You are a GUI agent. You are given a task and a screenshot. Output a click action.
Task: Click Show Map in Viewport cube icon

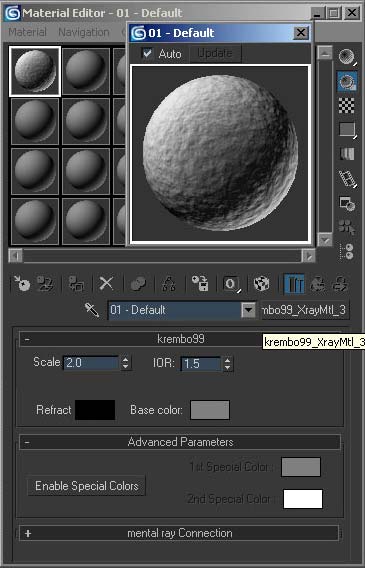pos(261,284)
